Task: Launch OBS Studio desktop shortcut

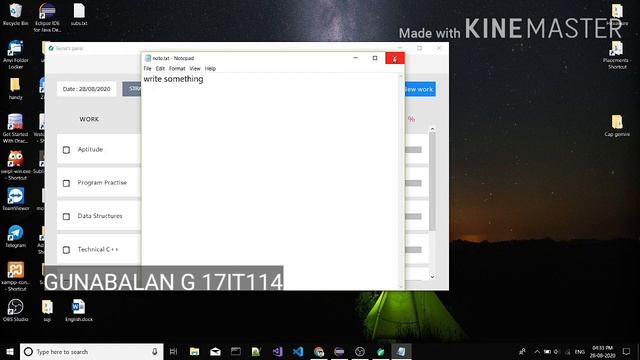Action: 16,310
